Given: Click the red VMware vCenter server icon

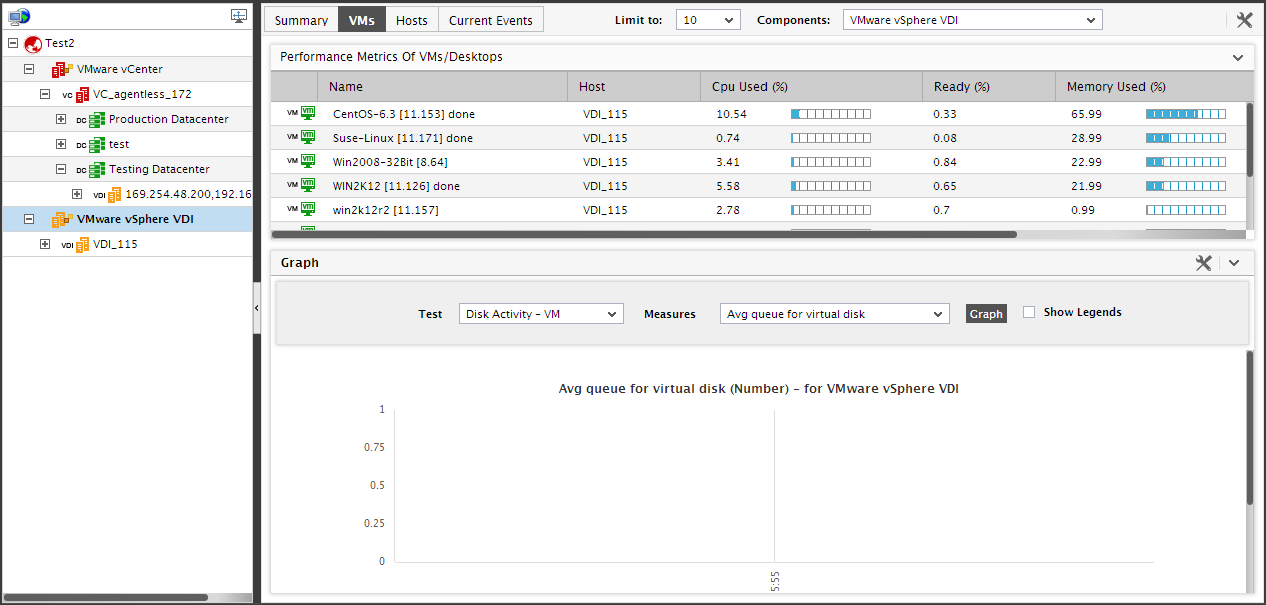Looking at the screenshot, I should 62,69.
